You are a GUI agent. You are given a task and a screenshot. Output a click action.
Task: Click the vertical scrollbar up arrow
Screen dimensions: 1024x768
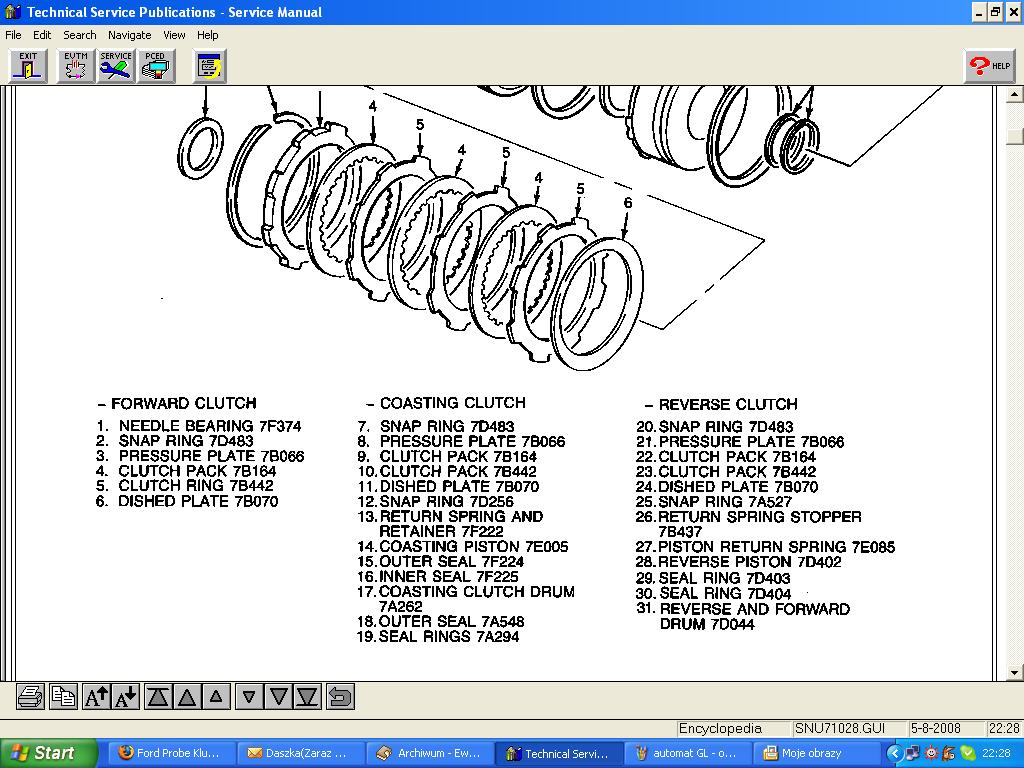1014,94
